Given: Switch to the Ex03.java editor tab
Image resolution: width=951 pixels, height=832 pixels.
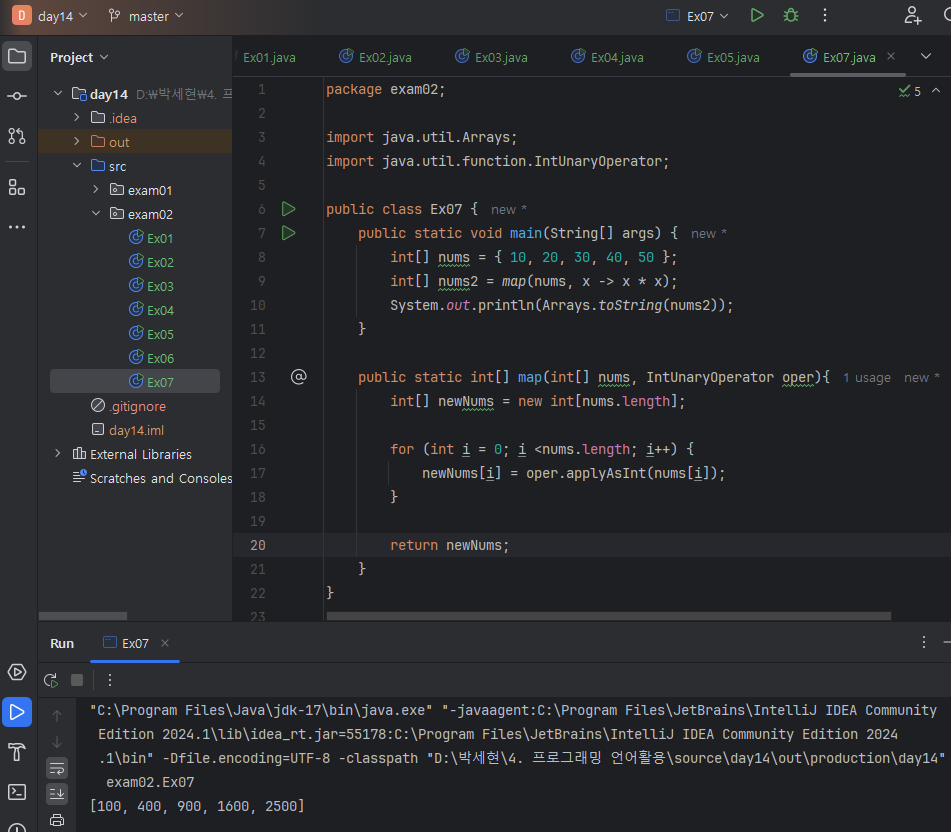Looking at the screenshot, I should point(491,57).
